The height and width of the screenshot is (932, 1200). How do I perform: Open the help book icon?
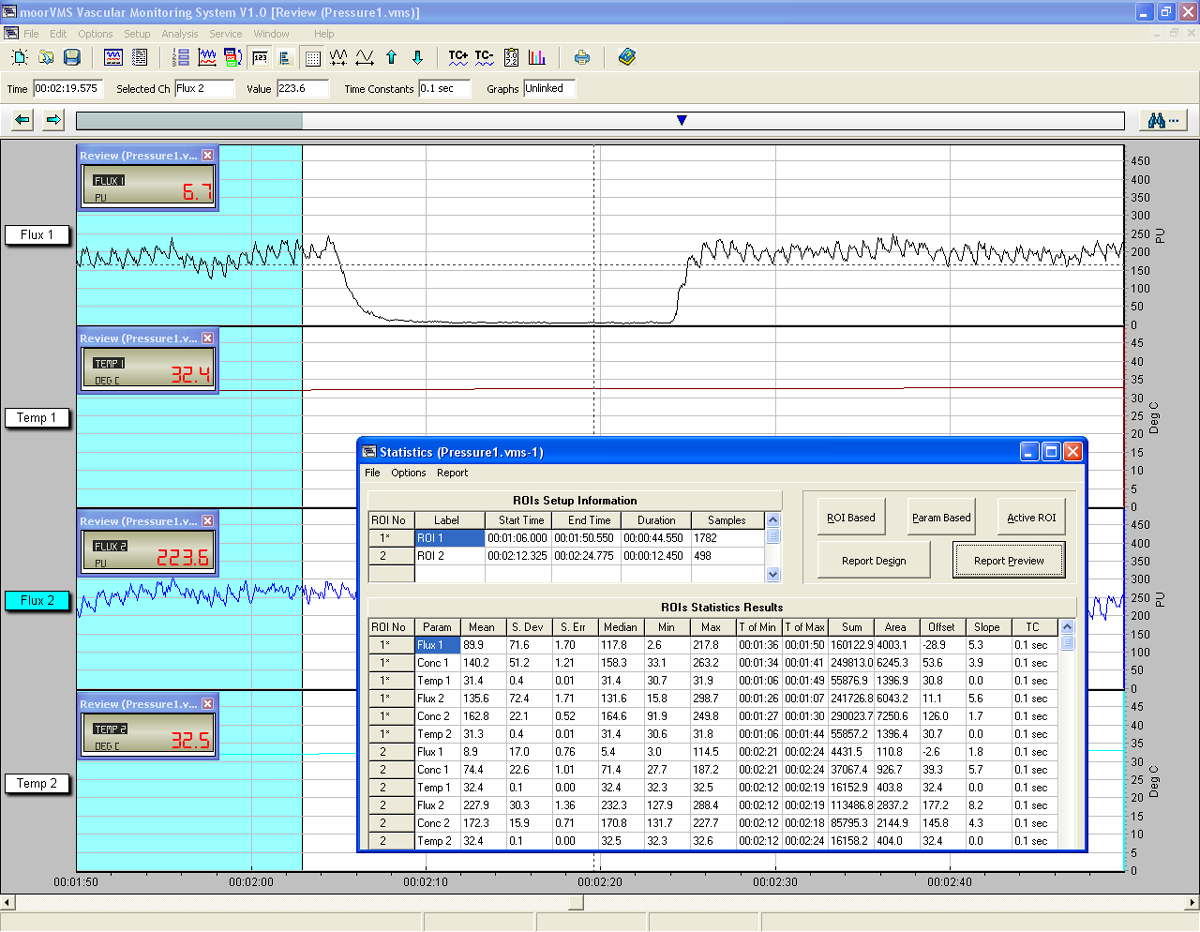pos(627,57)
